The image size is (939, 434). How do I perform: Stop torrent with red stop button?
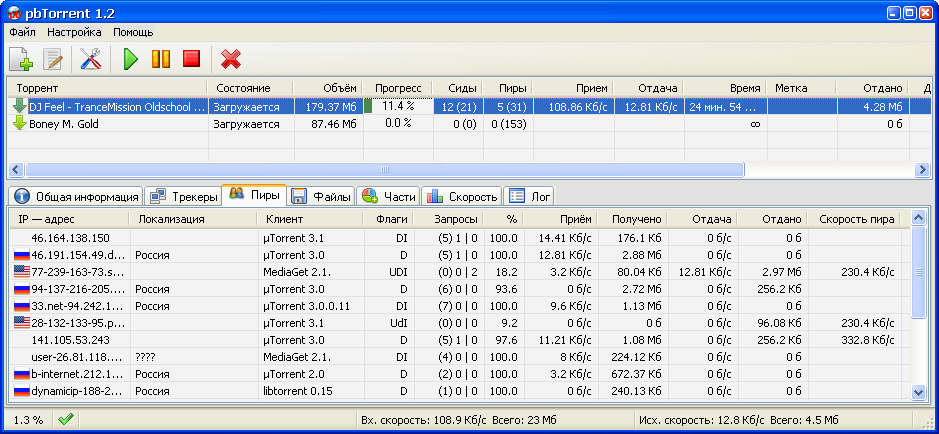pos(191,60)
